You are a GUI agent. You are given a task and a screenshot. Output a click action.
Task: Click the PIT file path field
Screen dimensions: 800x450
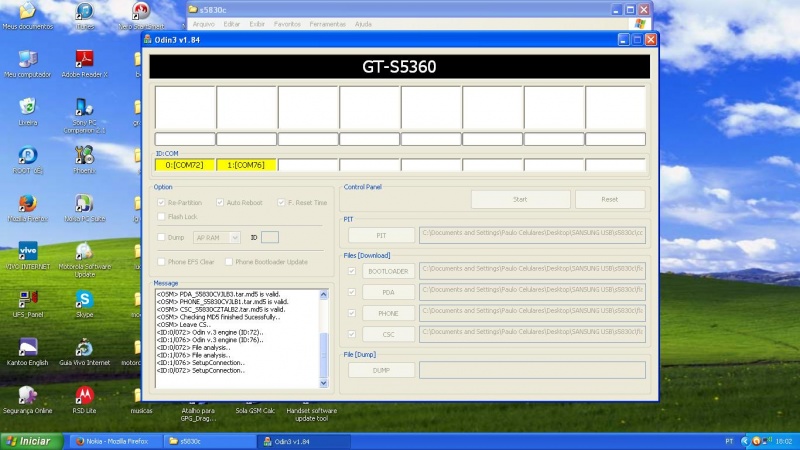pos(532,235)
